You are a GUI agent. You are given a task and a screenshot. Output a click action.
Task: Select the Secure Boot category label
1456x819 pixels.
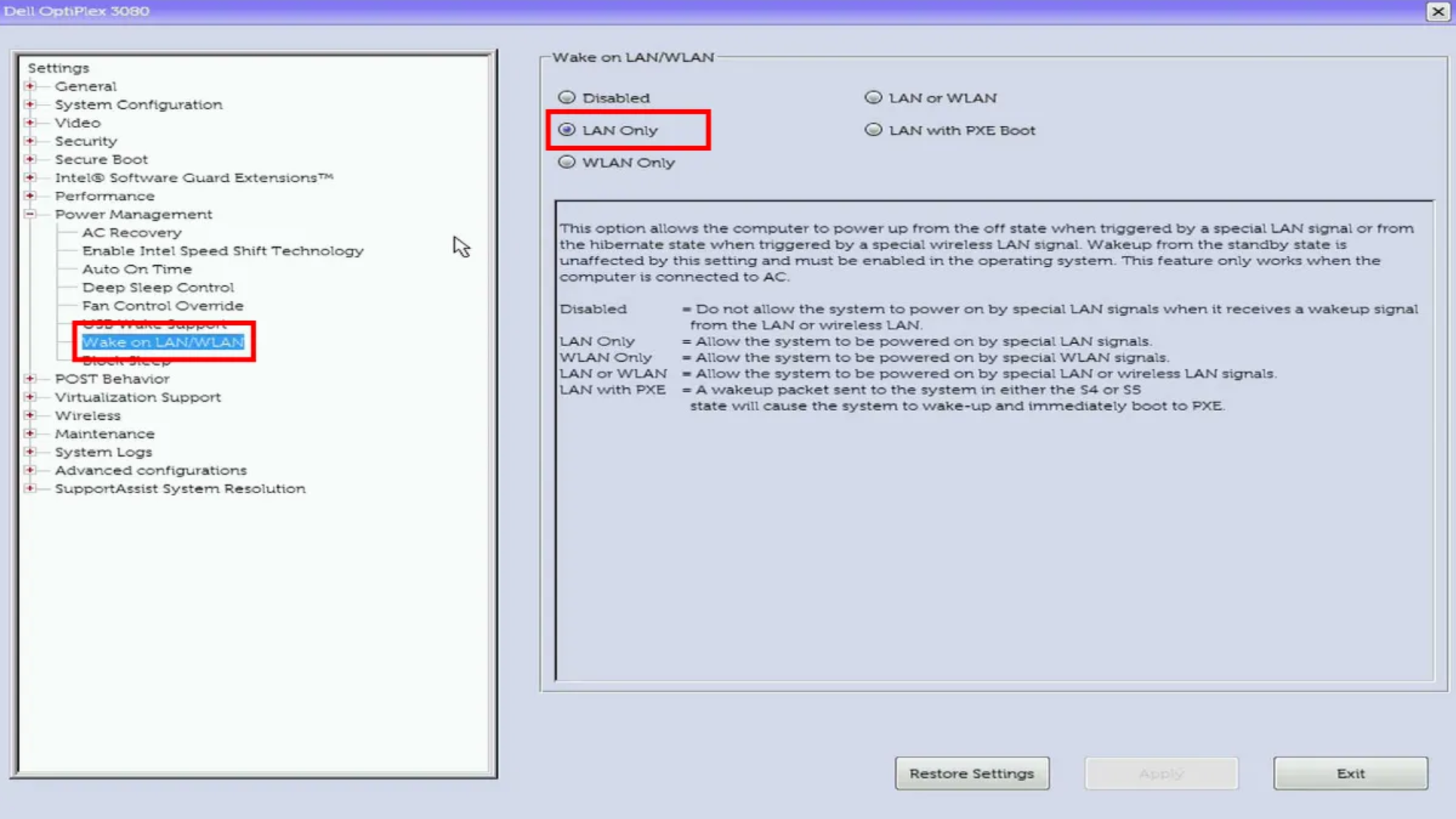click(x=101, y=159)
